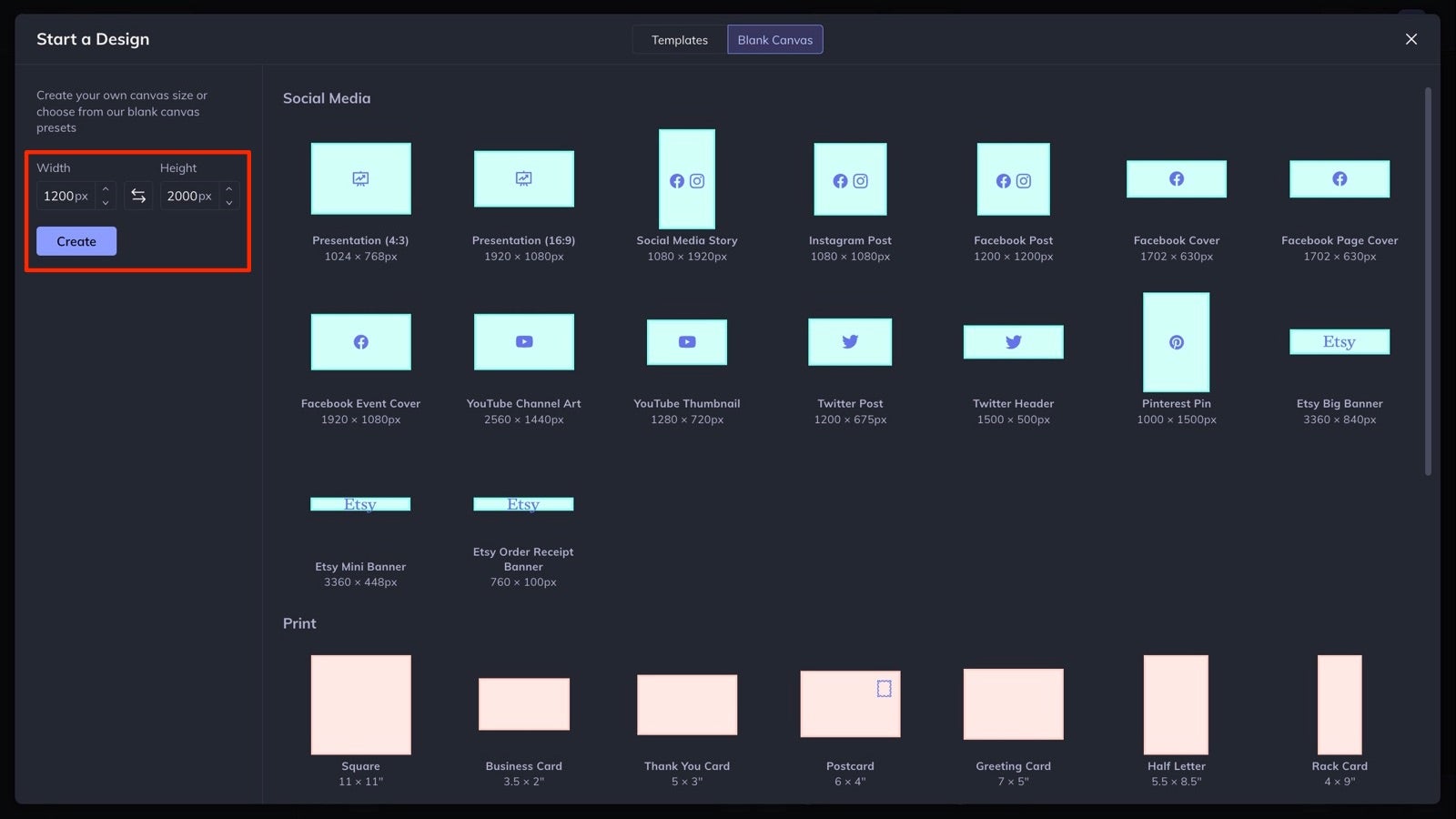
Task: Choose the Postcard print preset
Action: pos(849,704)
